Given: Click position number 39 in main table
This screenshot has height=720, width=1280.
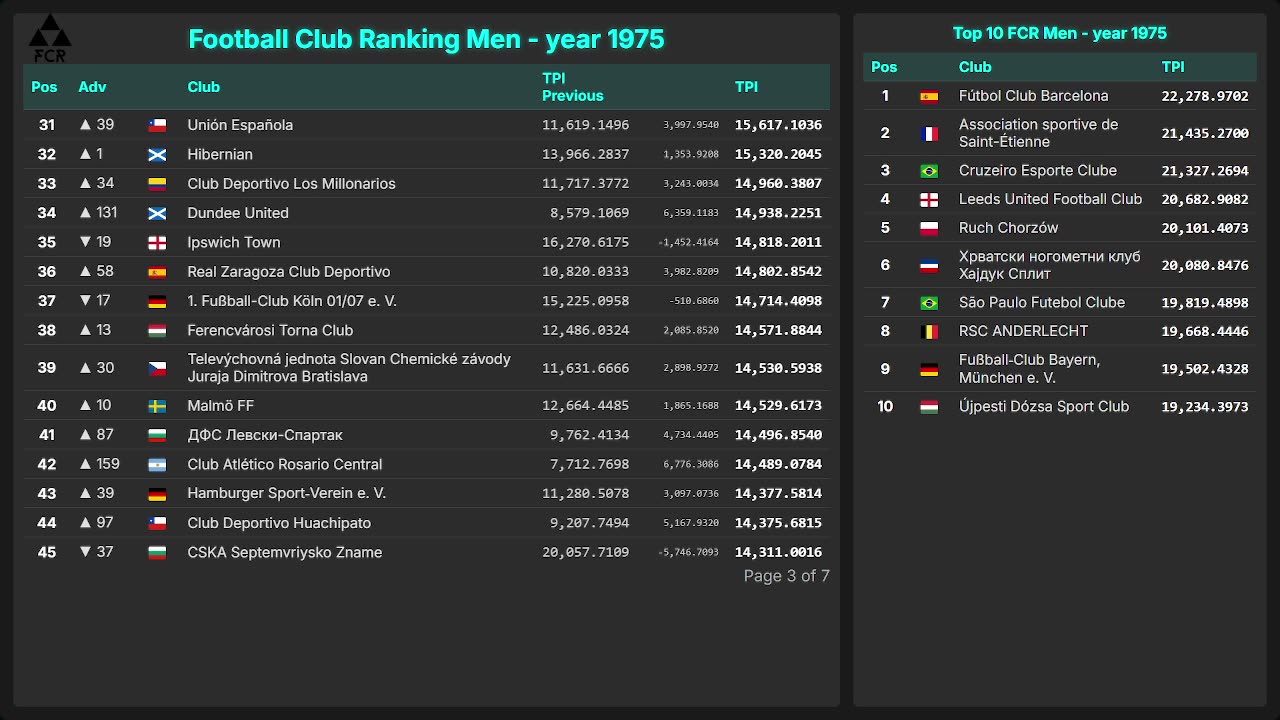Looking at the screenshot, I should pos(47,368).
